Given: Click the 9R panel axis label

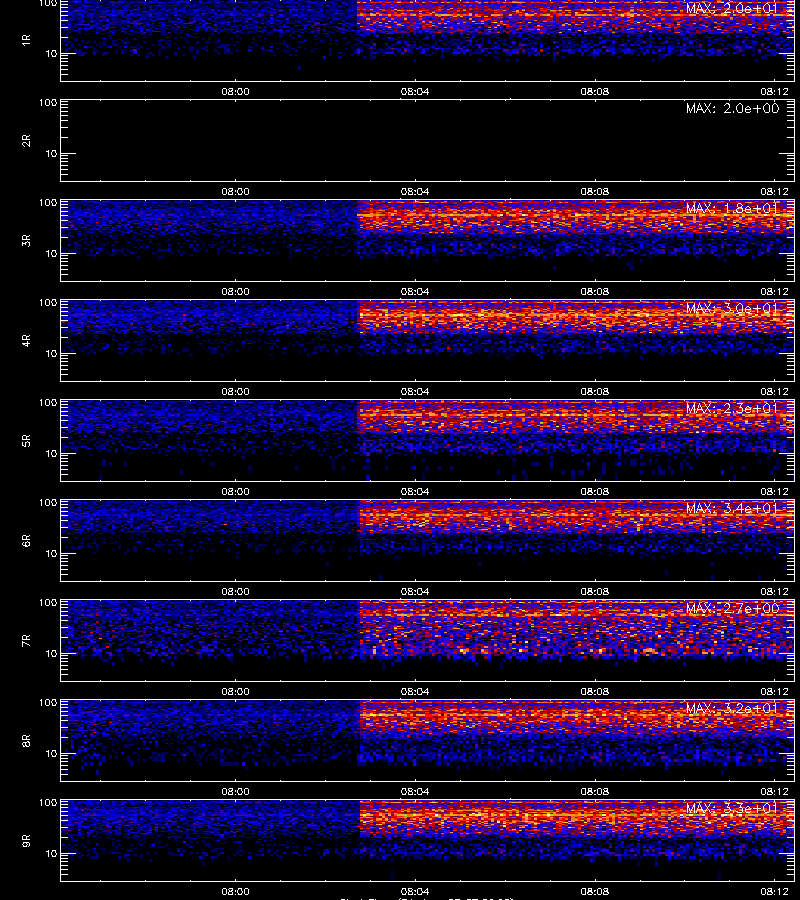Looking at the screenshot, I should (x=26, y=841).
